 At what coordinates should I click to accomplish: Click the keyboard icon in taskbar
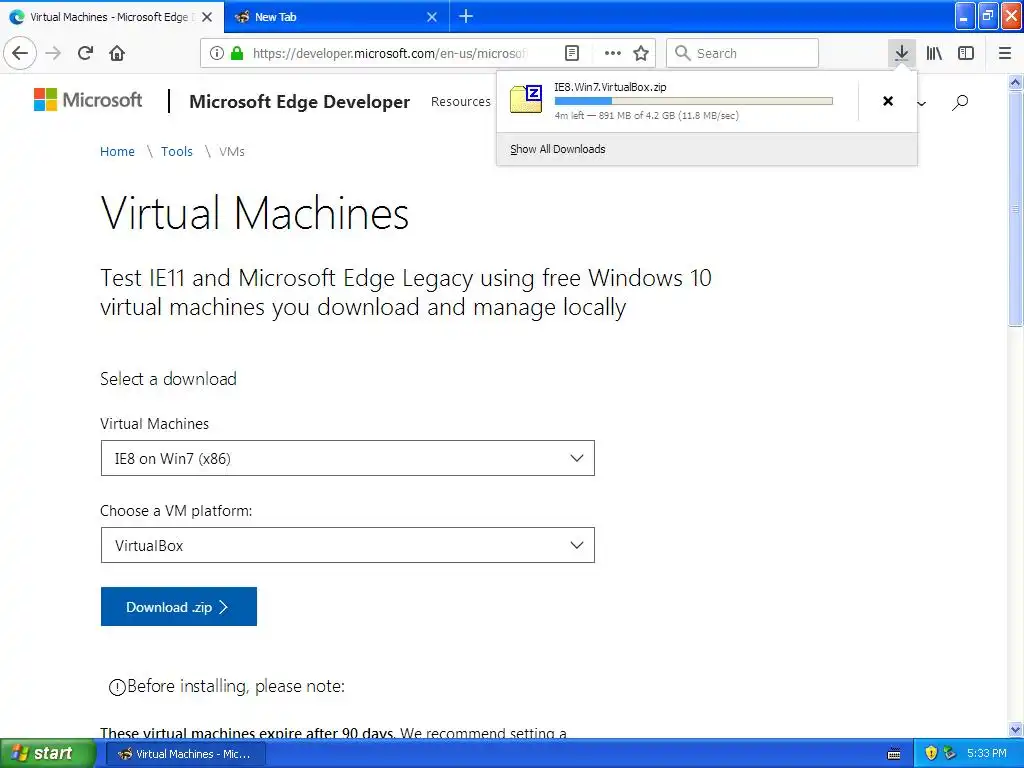point(894,754)
